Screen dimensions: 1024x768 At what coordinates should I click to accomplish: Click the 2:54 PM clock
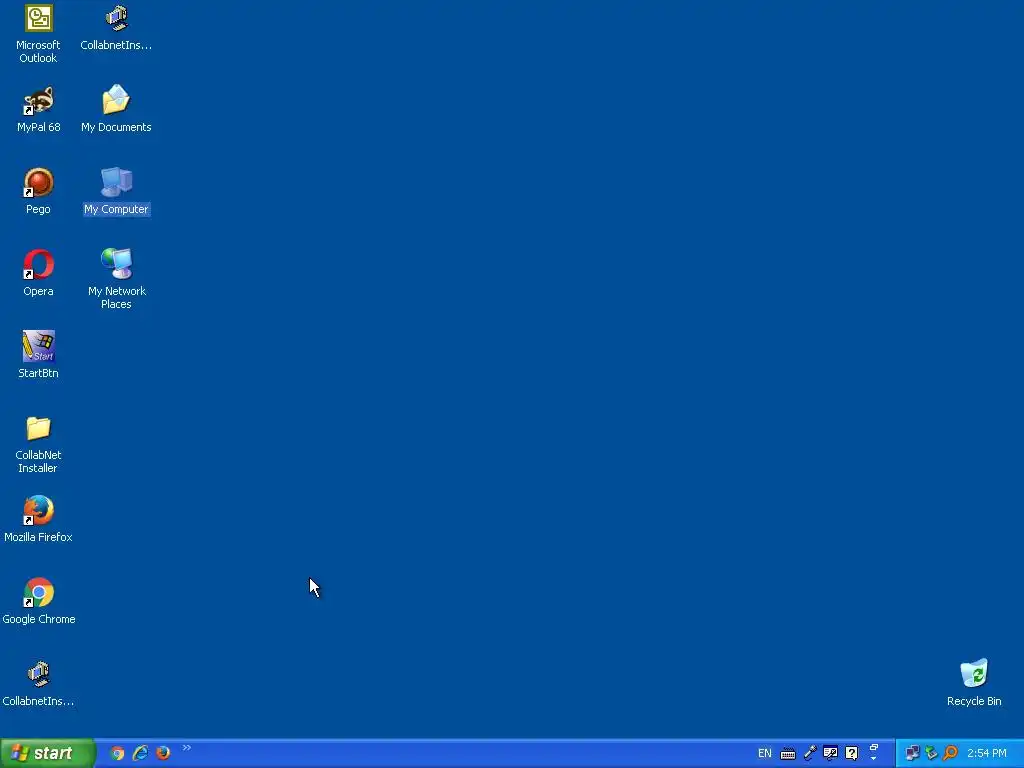click(x=987, y=753)
